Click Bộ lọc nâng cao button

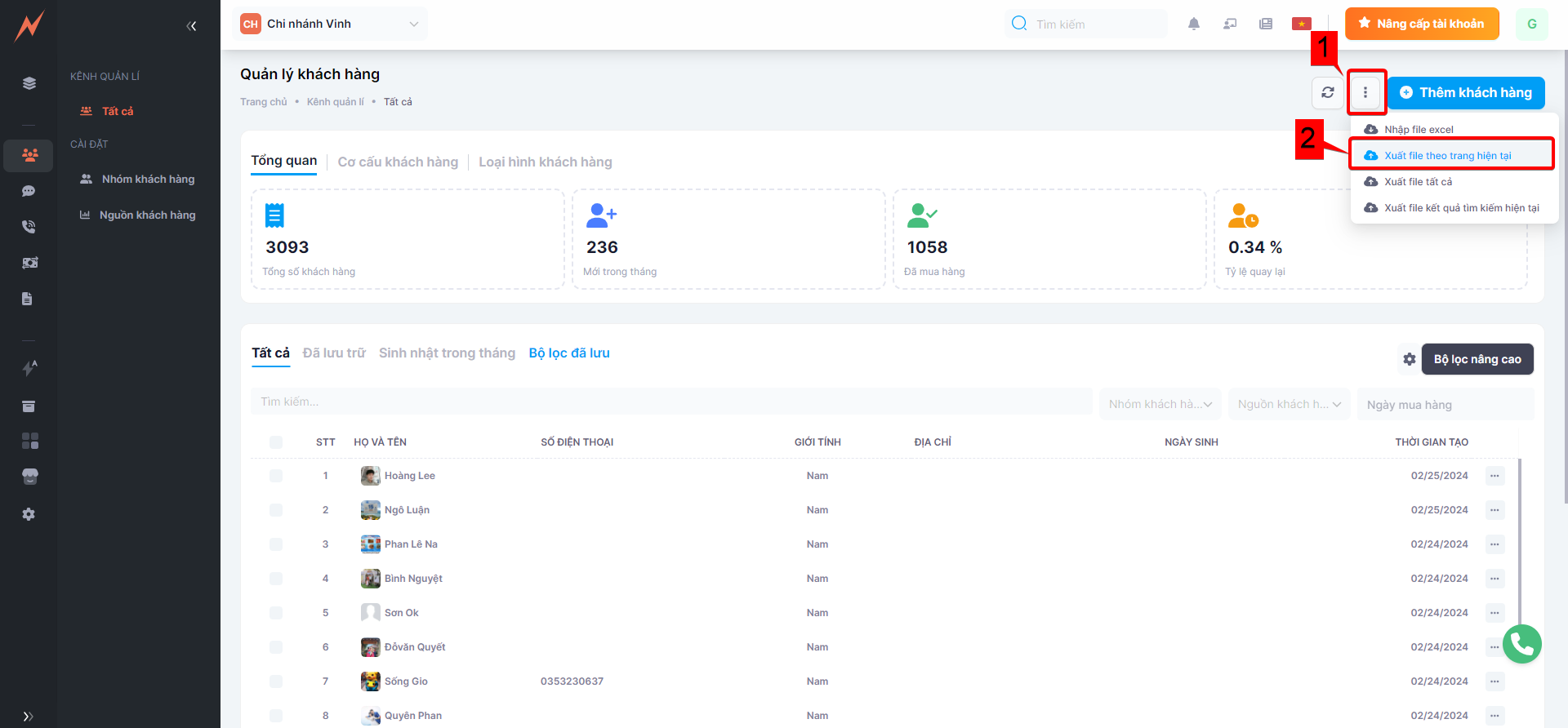click(1477, 359)
